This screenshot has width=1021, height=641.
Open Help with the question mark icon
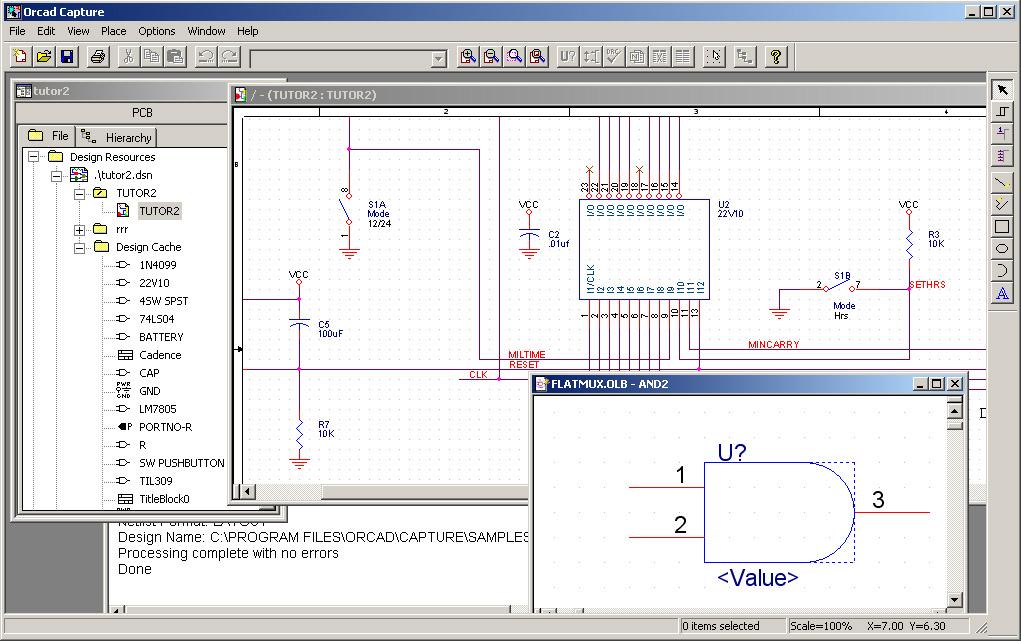click(x=776, y=57)
